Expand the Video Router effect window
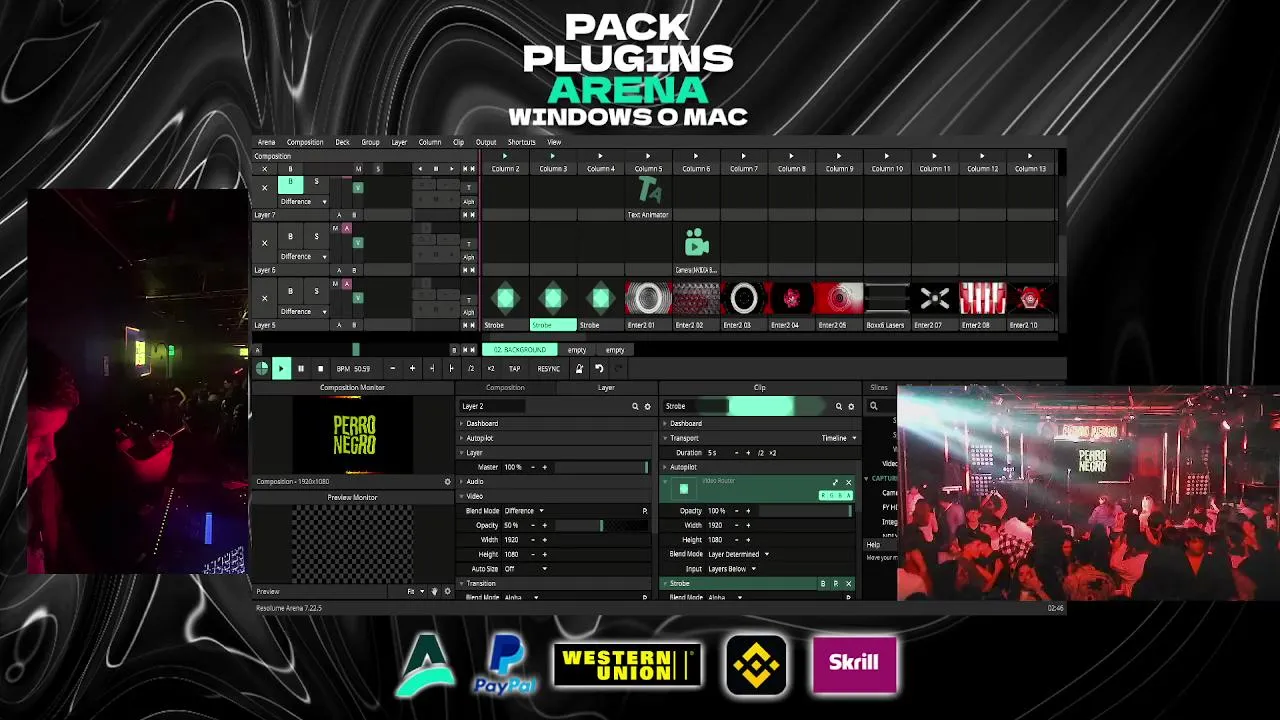This screenshot has width=1280, height=720. pos(835,483)
